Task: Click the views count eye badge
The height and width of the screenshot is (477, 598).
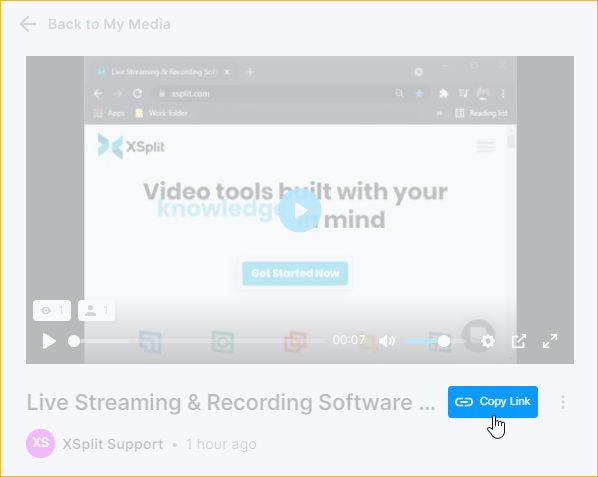Action: 52,310
